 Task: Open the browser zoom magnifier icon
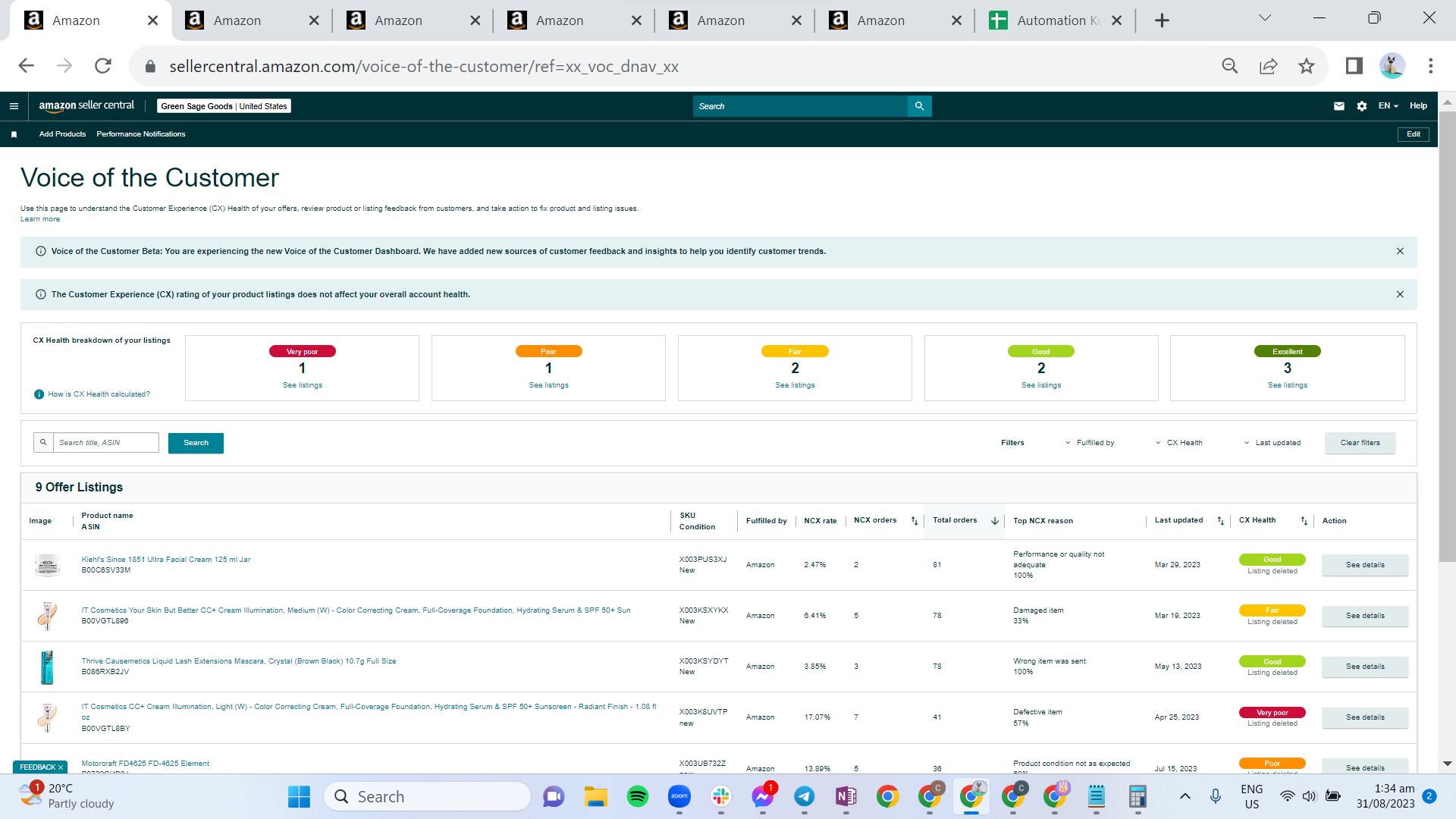coord(1230,66)
